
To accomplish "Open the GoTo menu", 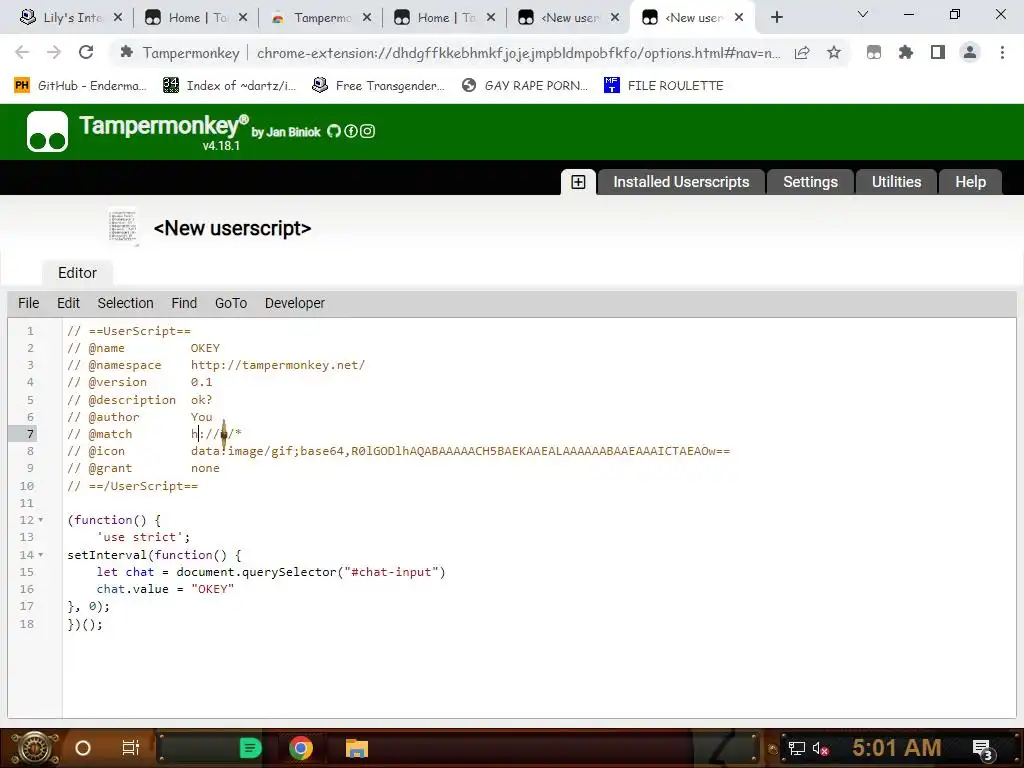I will pyautogui.click(x=231, y=303).
